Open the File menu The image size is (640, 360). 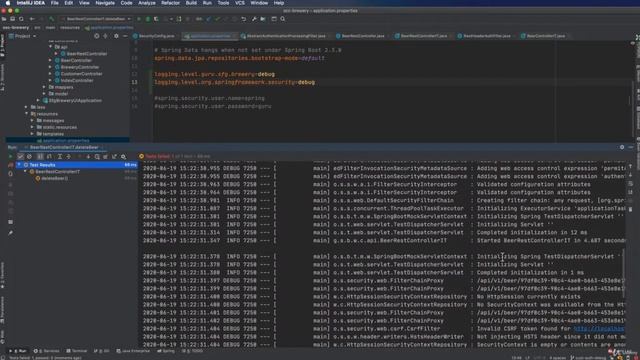pyautogui.click(x=54, y=3)
